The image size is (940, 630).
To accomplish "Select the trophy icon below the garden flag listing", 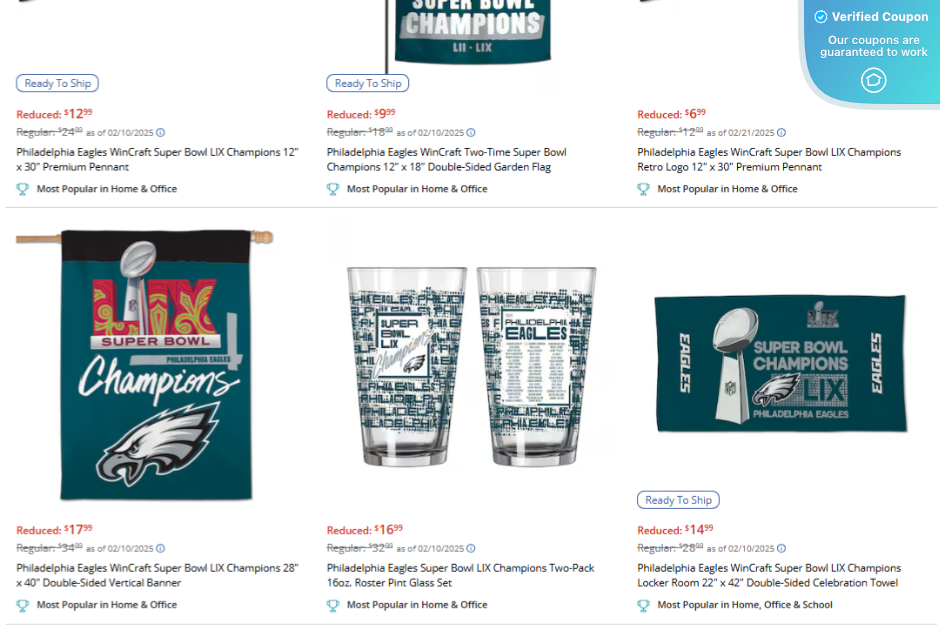I will (332, 189).
